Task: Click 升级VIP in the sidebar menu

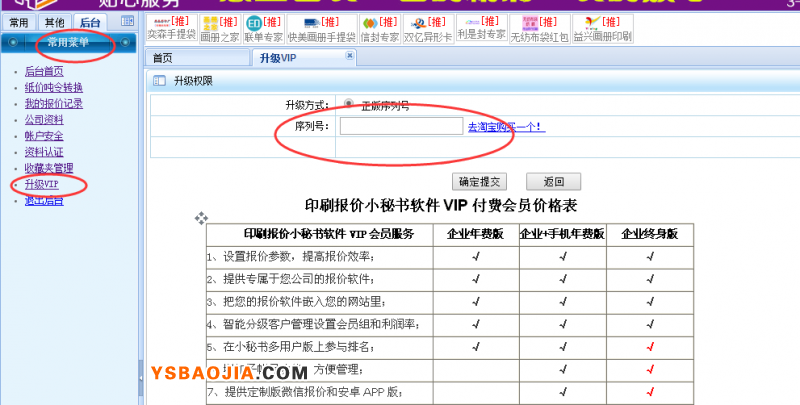Action: (x=42, y=184)
